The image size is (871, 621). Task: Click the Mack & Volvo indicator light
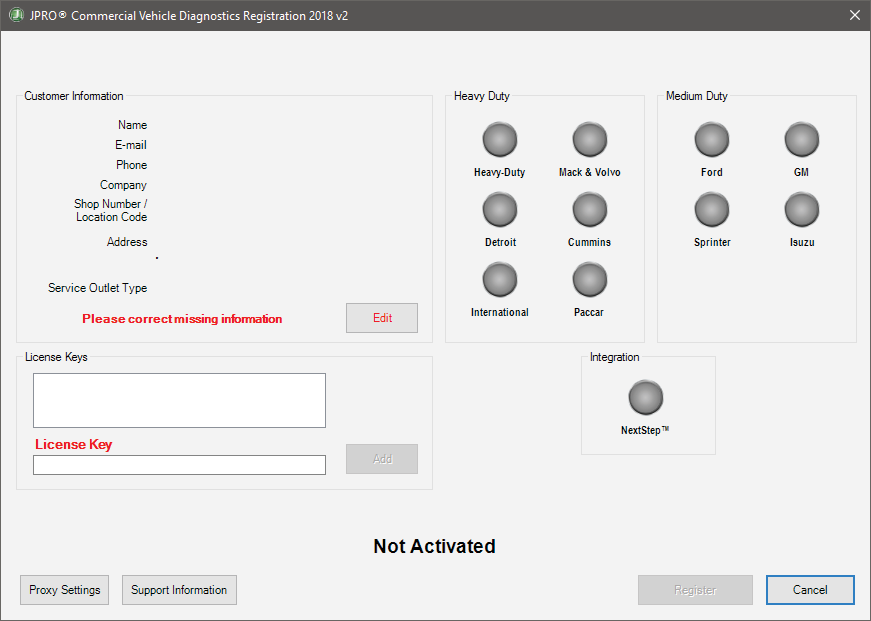pyautogui.click(x=590, y=139)
